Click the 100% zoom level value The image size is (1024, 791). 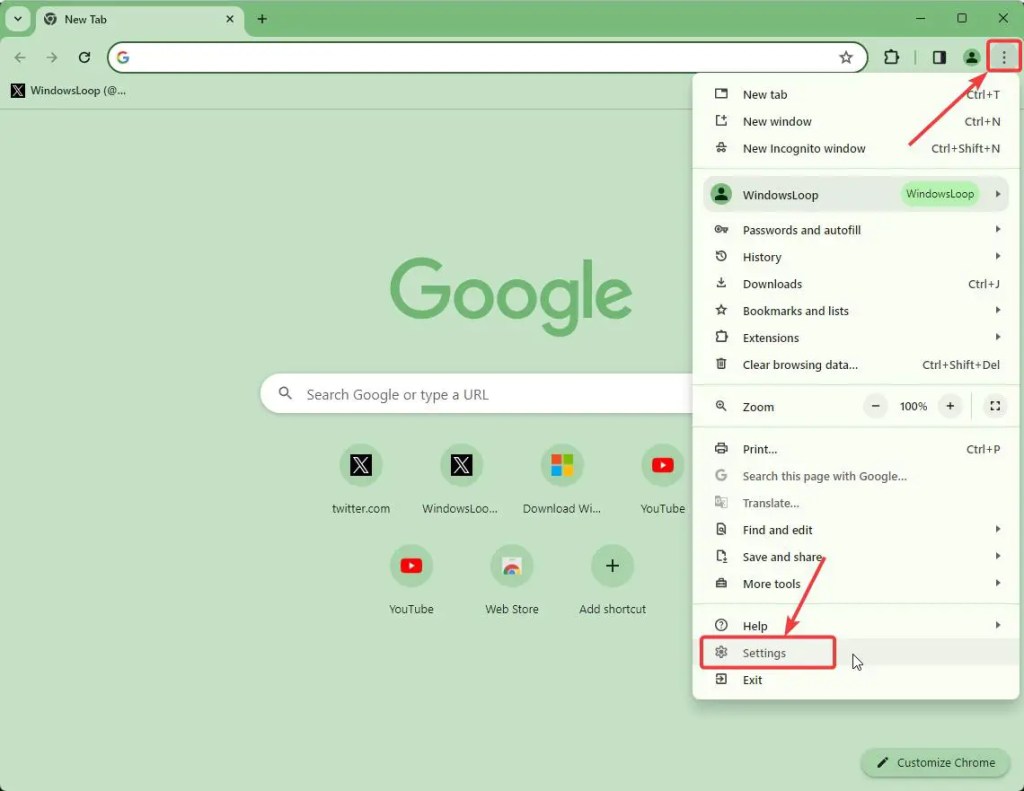(x=913, y=406)
